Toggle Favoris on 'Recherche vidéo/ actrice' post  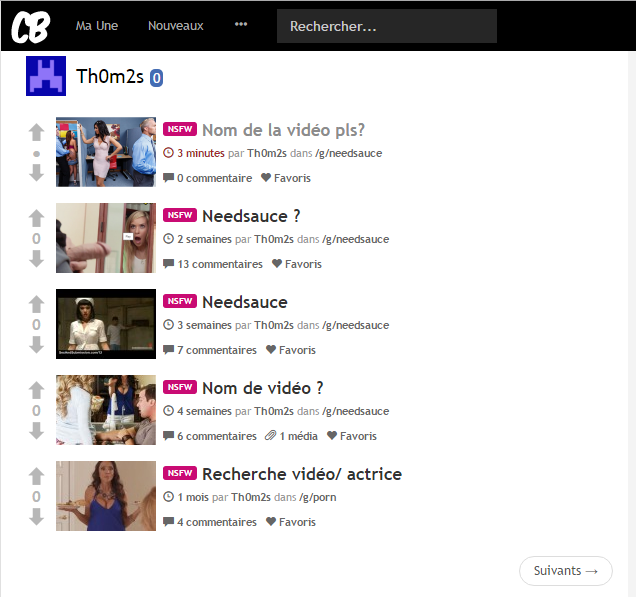[x=290, y=522]
